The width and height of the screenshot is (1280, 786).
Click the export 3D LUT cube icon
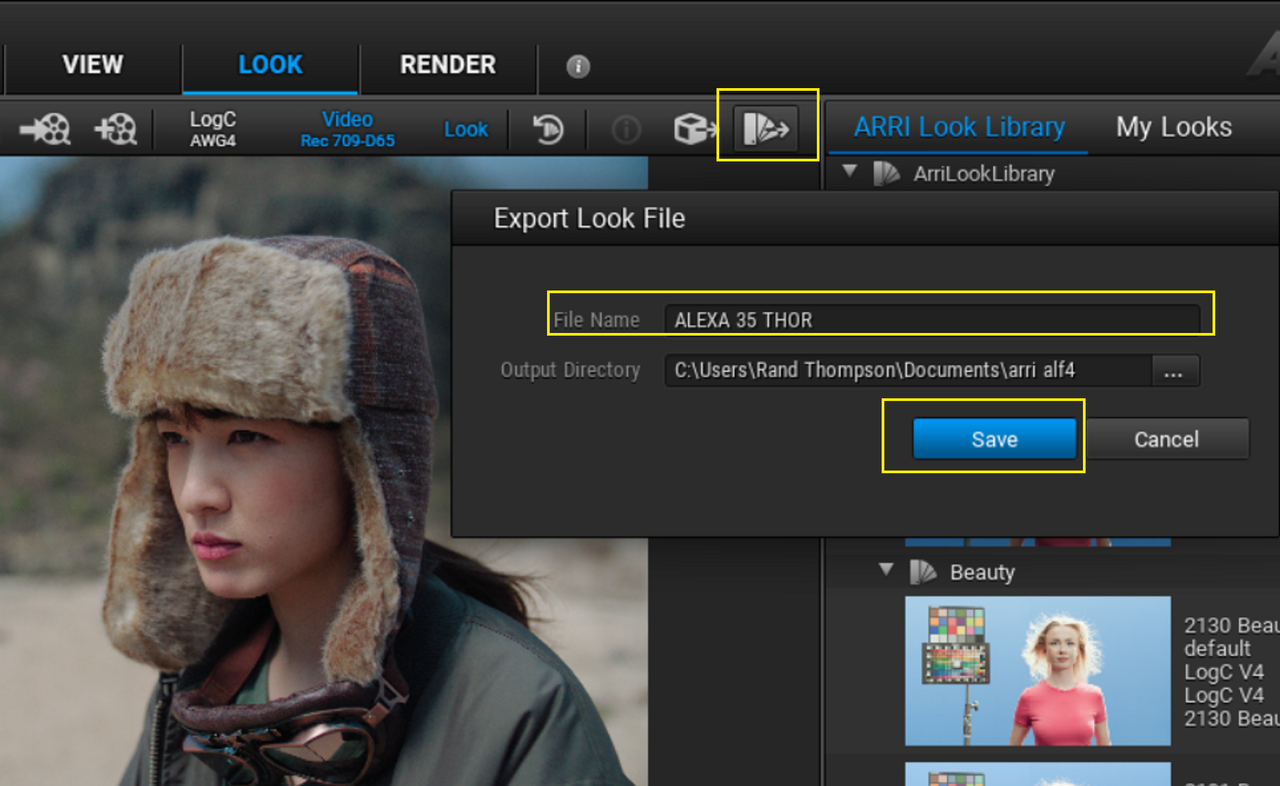pyautogui.click(x=695, y=129)
